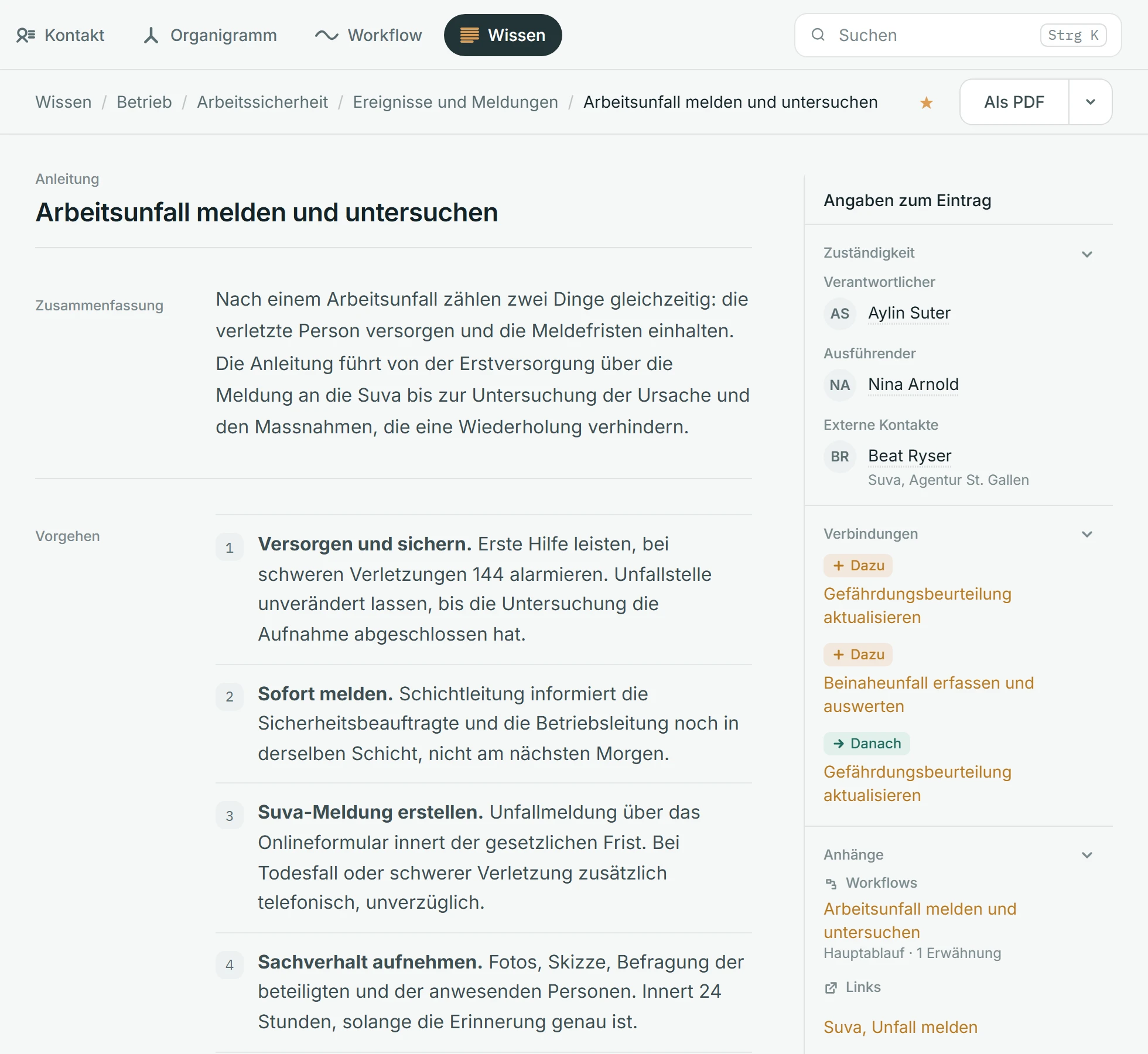Go to Wissen in breadcrumb
Viewport: 1148px width, 1054px height.
click(63, 102)
